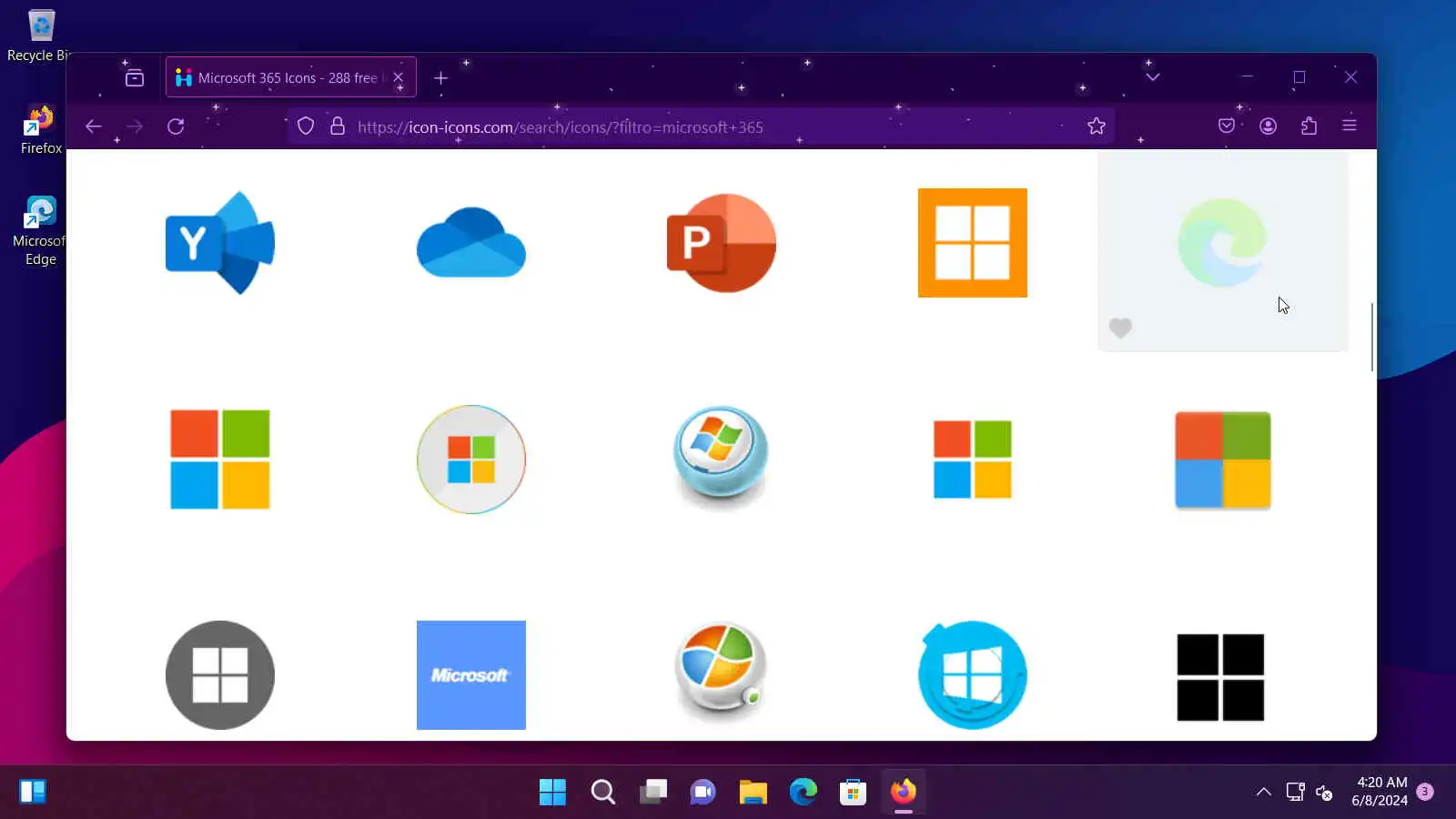The image size is (1456, 819).
Task: Open the tracking protection shield panel
Action: point(306,126)
